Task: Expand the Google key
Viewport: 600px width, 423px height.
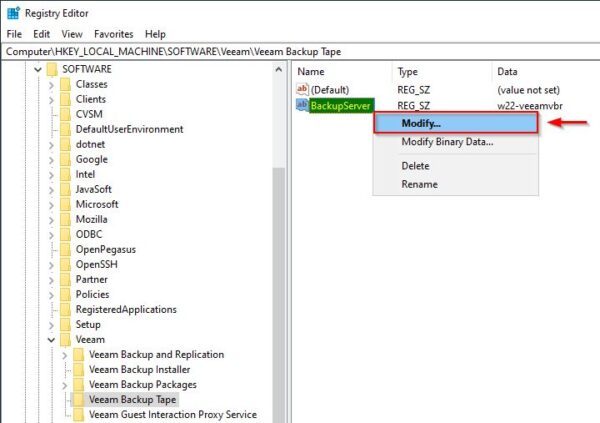Action: [x=51, y=160]
